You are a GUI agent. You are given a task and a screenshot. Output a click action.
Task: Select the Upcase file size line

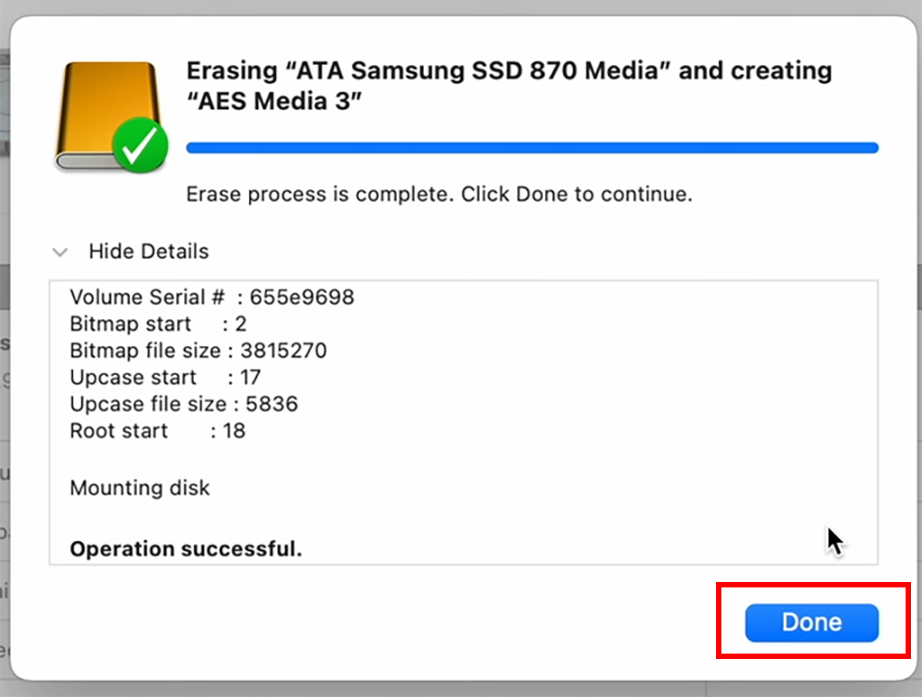pos(183,404)
